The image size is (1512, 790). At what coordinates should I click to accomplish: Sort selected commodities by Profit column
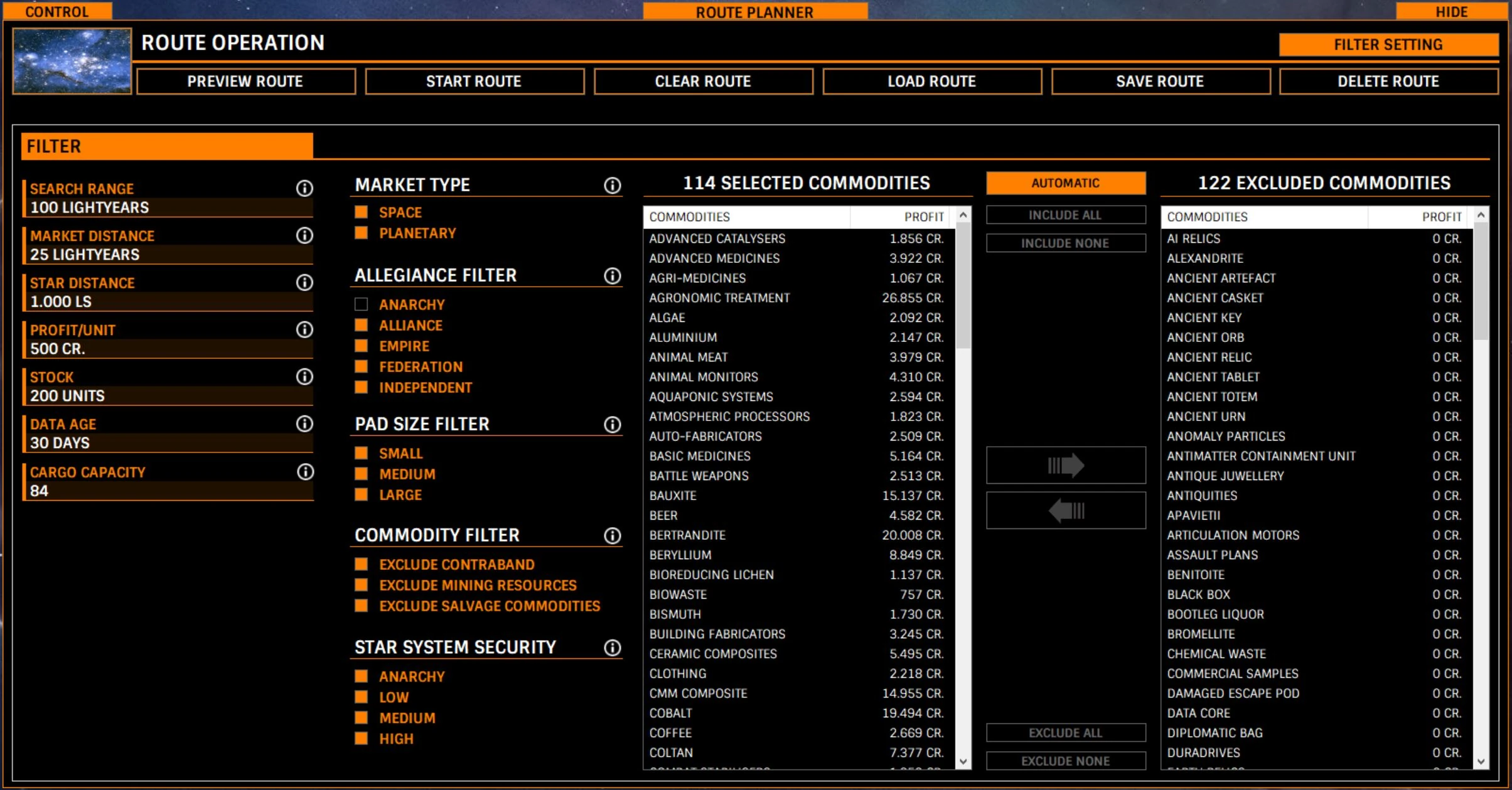point(923,217)
